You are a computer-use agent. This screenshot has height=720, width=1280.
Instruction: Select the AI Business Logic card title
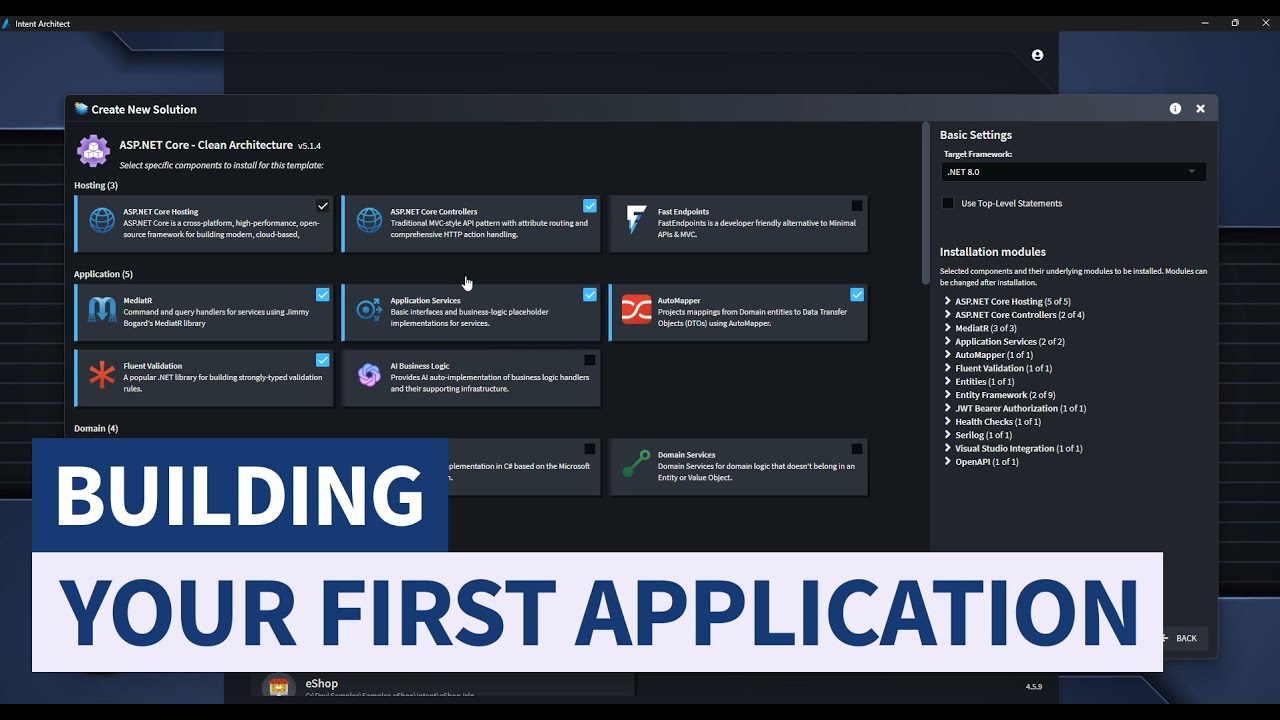pyautogui.click(x=420, y=366)
